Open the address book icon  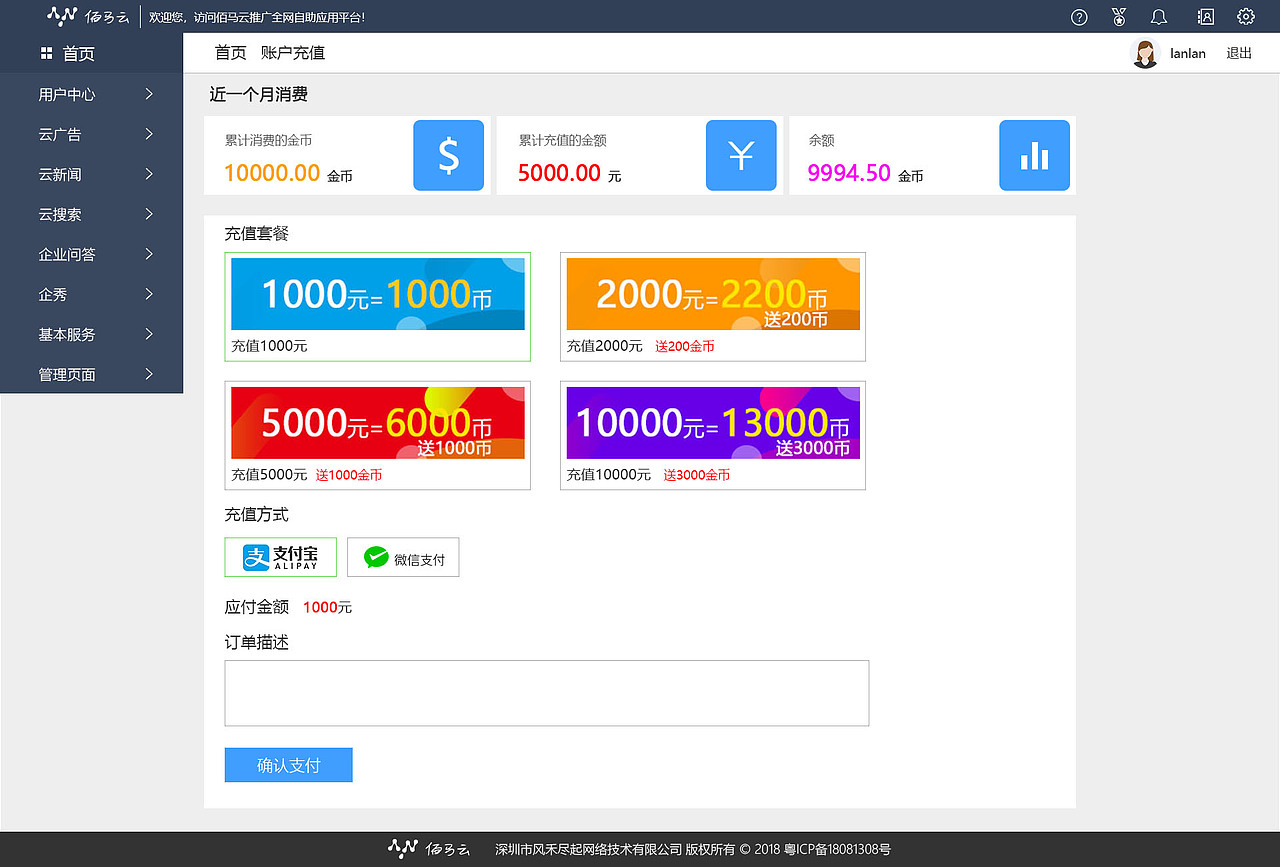pos(1204,16)
